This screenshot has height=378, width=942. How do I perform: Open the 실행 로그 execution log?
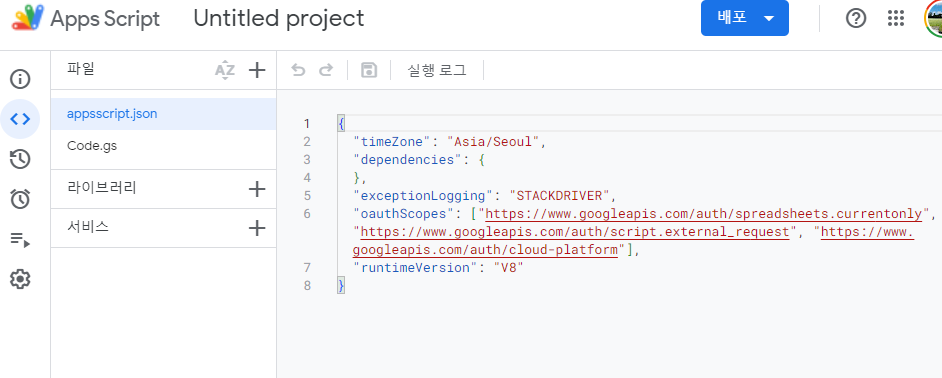[437, 70]
